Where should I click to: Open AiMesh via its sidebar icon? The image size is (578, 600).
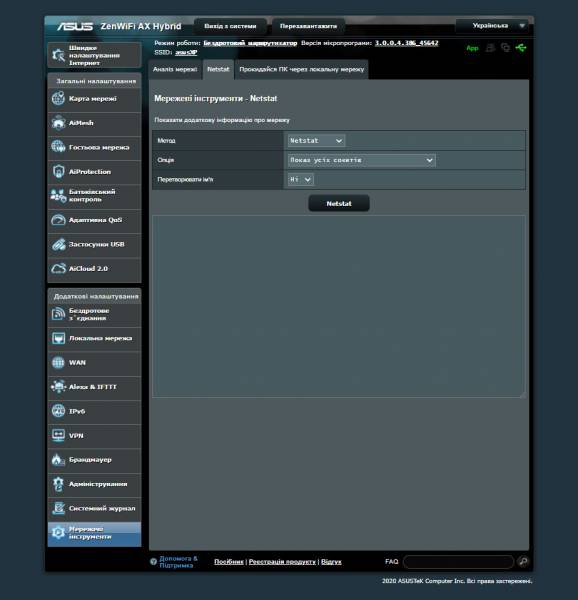[58, 123]
